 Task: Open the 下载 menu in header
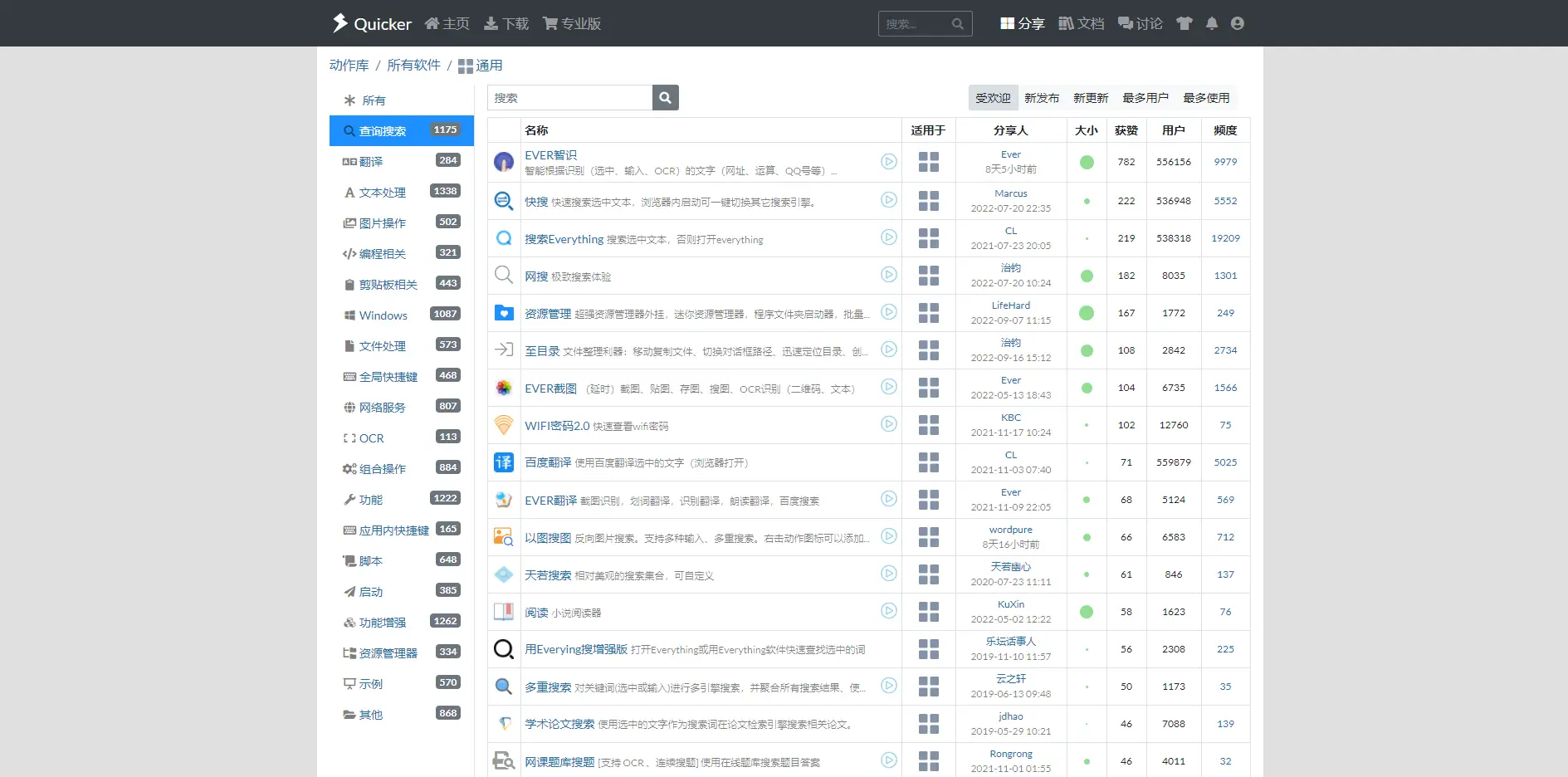(x=506, y=23)
